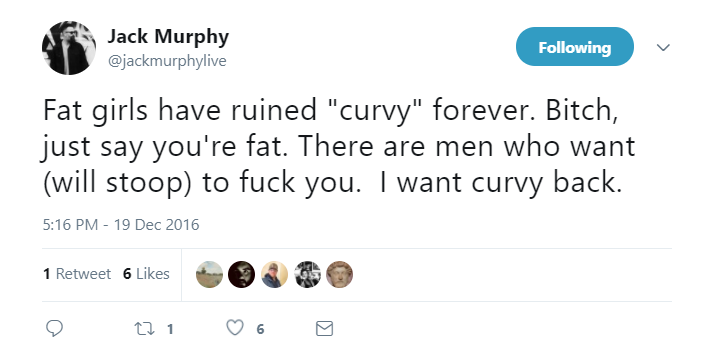Open the marble bust liker avatar

(339, 274)
